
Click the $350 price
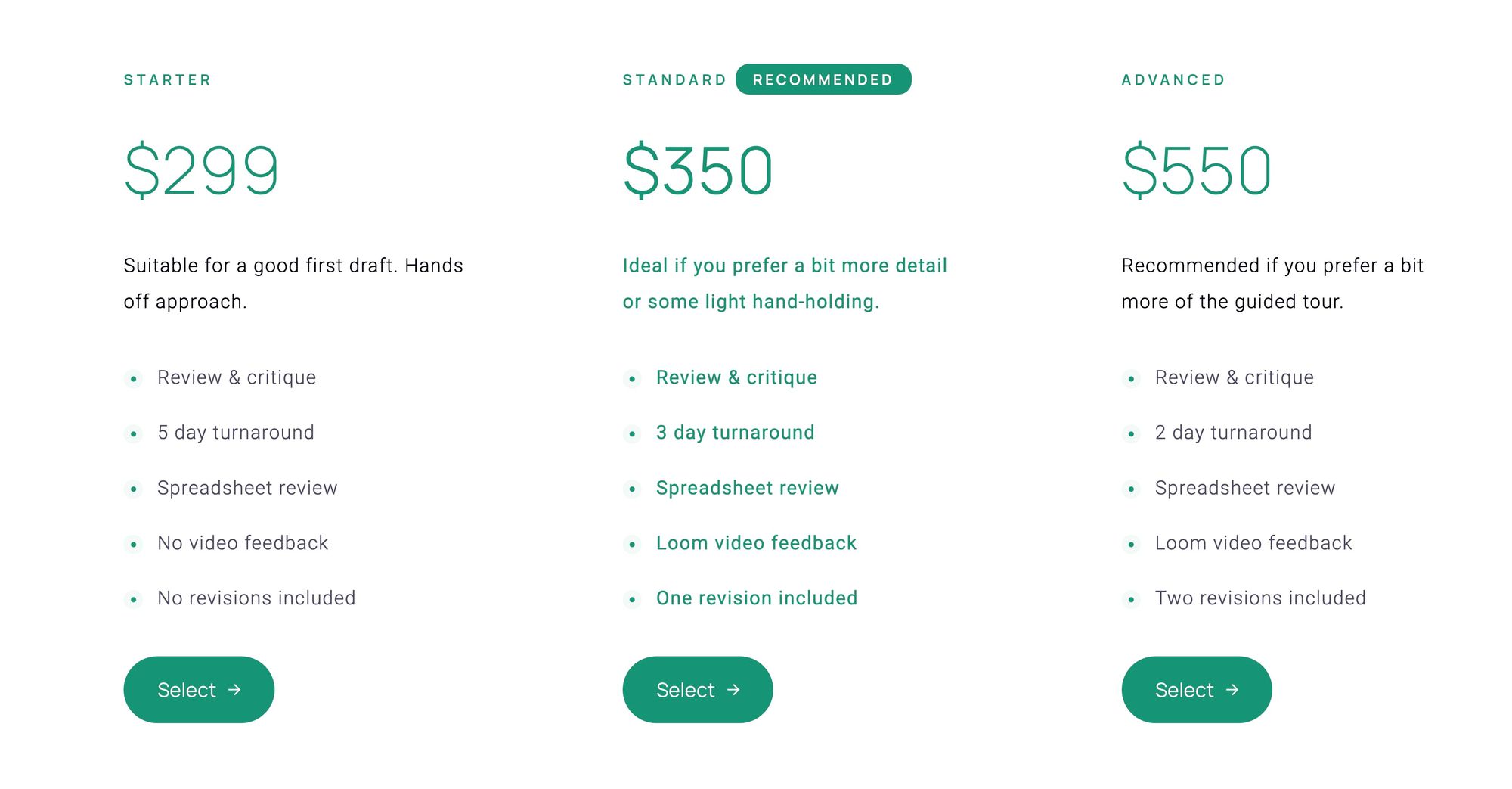pos(698,170)
